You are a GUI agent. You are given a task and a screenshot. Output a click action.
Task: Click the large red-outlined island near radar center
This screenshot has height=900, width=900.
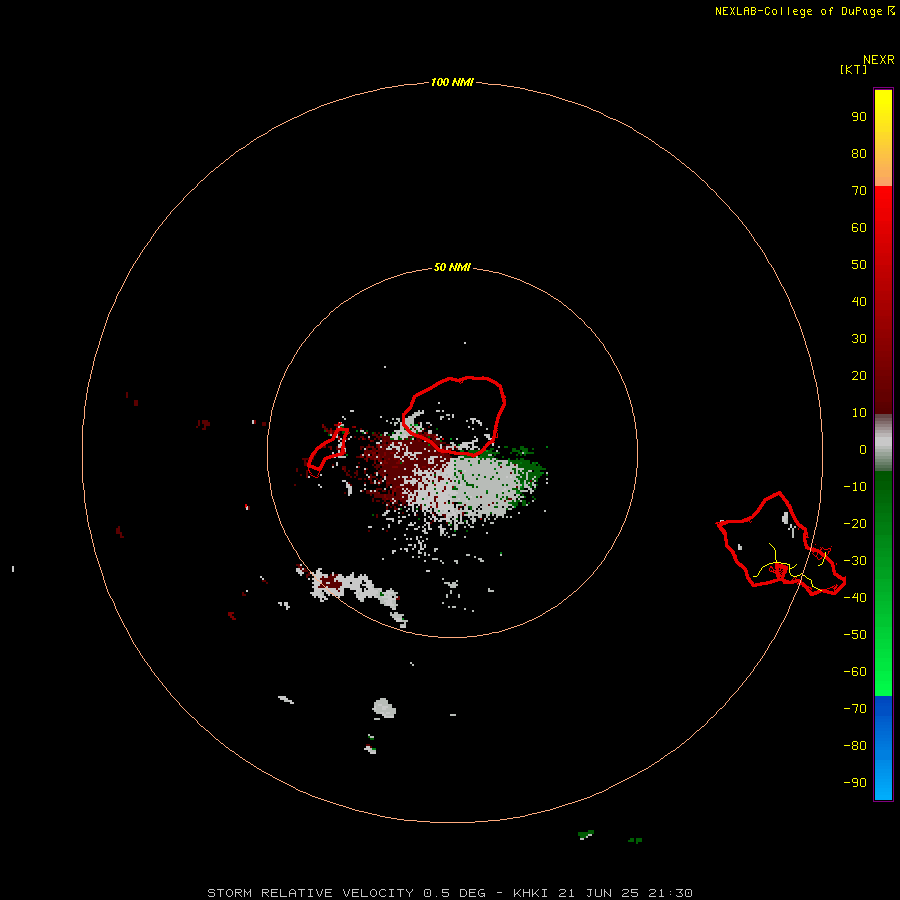point(453,416)
